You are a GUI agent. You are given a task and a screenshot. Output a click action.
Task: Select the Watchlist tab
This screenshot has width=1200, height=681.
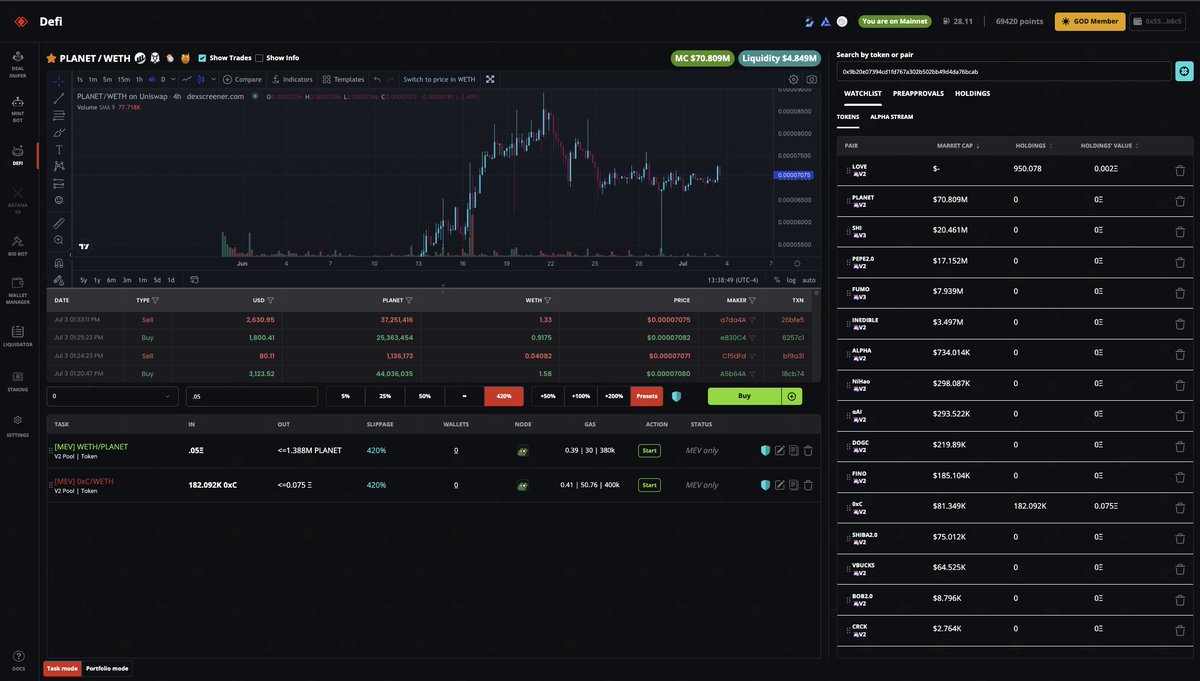click(862, 93)
